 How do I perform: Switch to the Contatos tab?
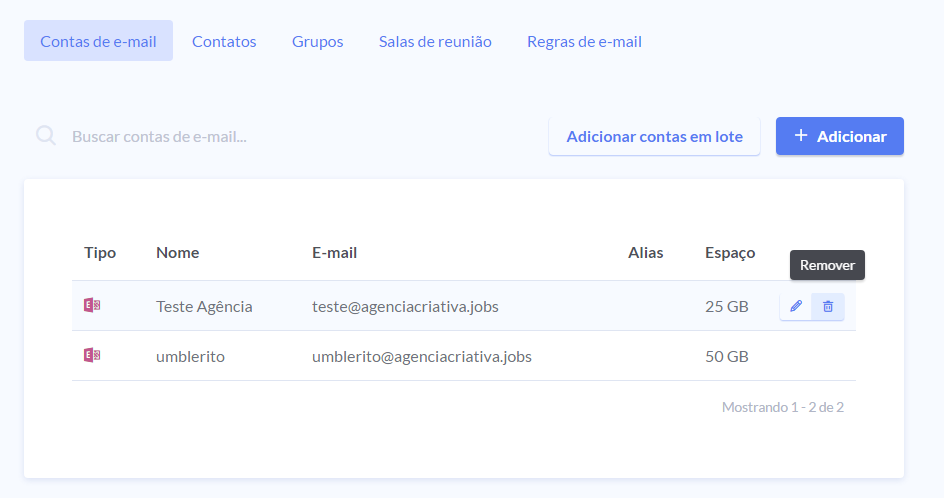click(x=224, y=41)
